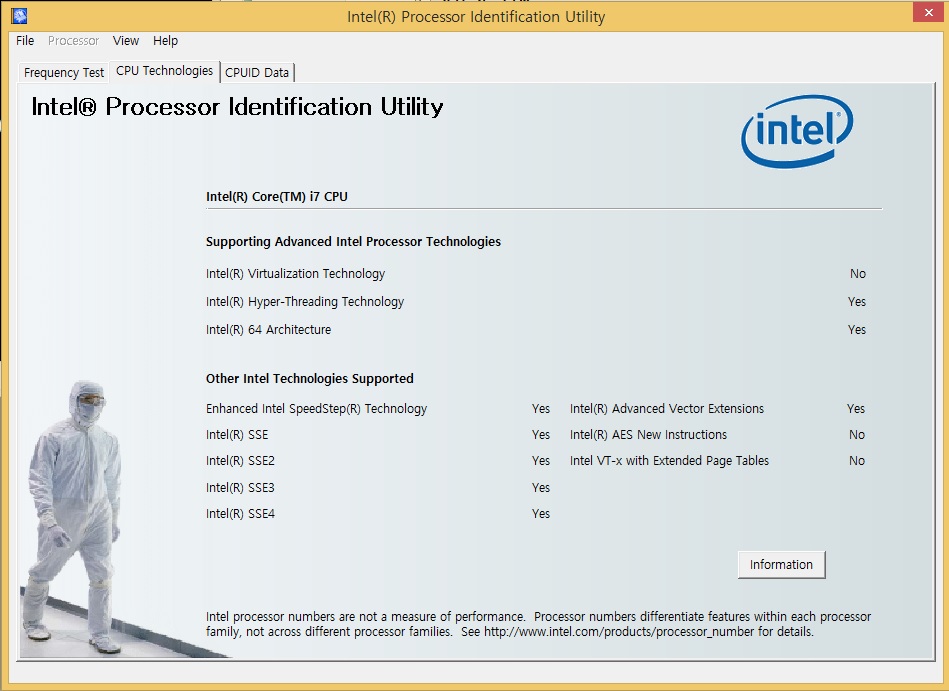The image size is (949, 691).
Task: Click the Intel(R) SSE2 label
Action: pos(240,460)
